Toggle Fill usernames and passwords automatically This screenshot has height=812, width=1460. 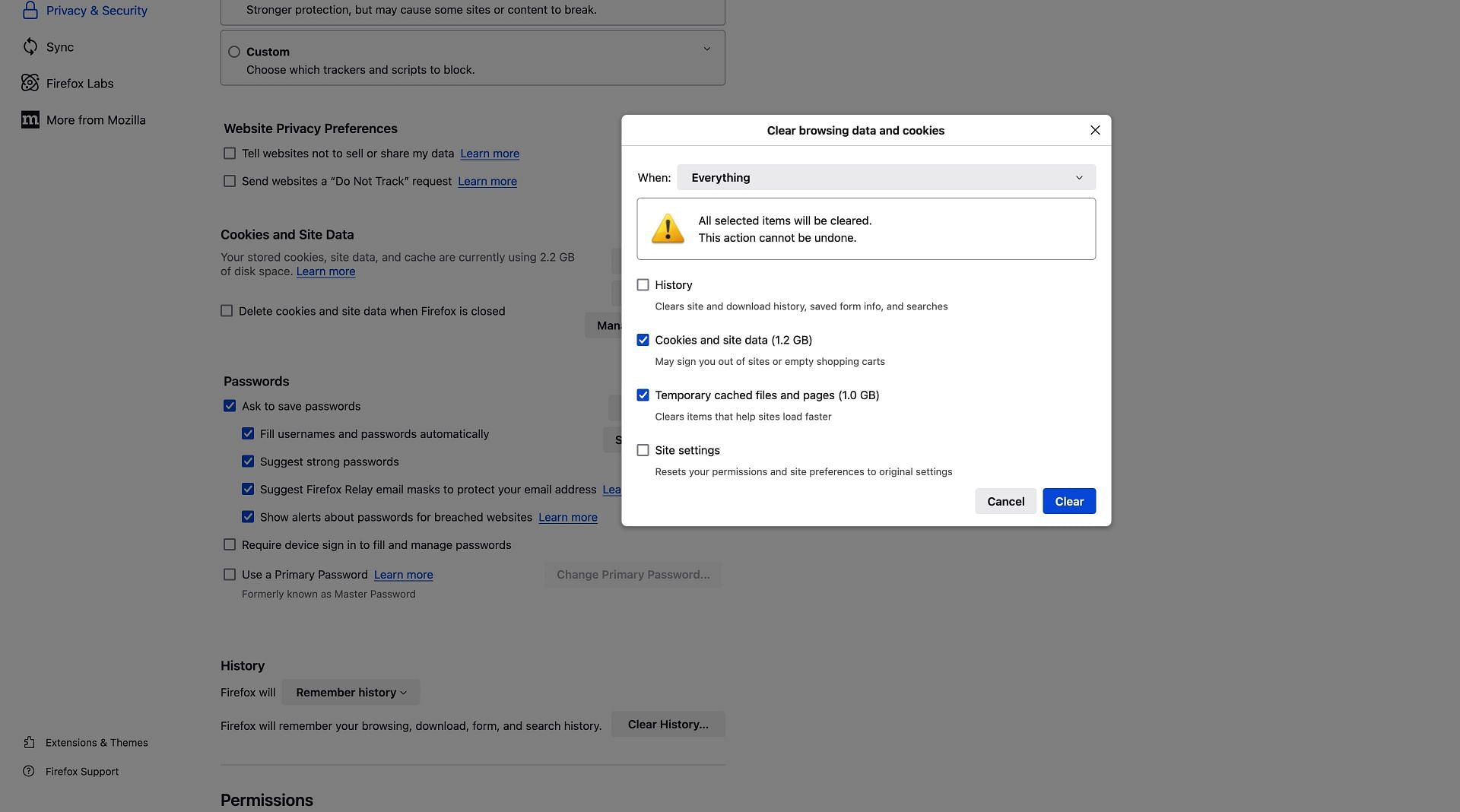pyautogui.click(x=248, y=434)
